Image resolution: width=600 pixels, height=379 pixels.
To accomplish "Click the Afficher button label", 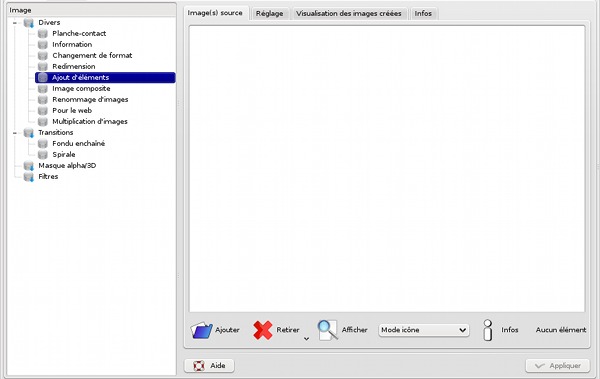I will click(x=354, y=330).
